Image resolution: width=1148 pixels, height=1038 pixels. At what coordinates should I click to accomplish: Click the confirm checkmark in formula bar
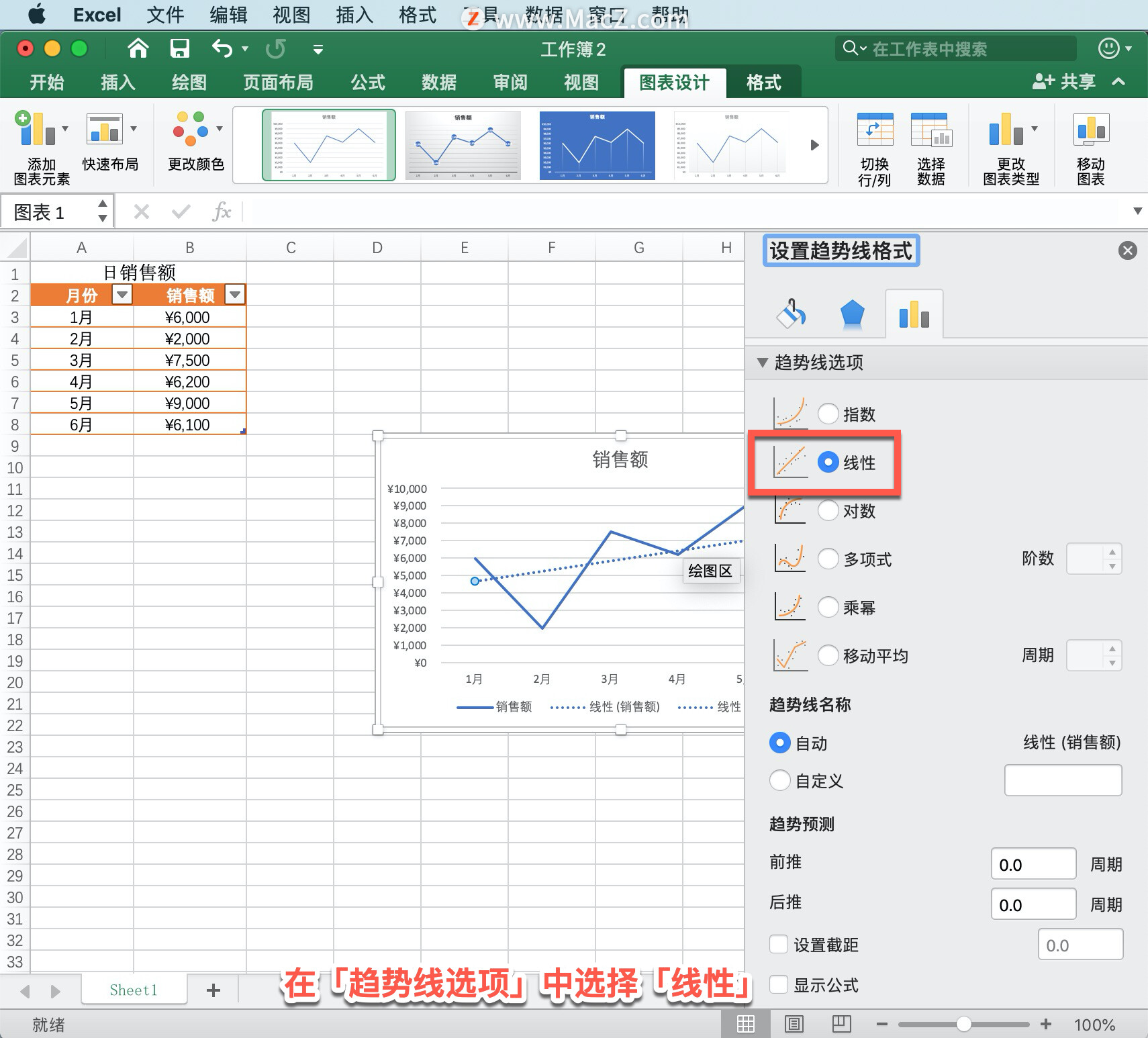(181, 212)
